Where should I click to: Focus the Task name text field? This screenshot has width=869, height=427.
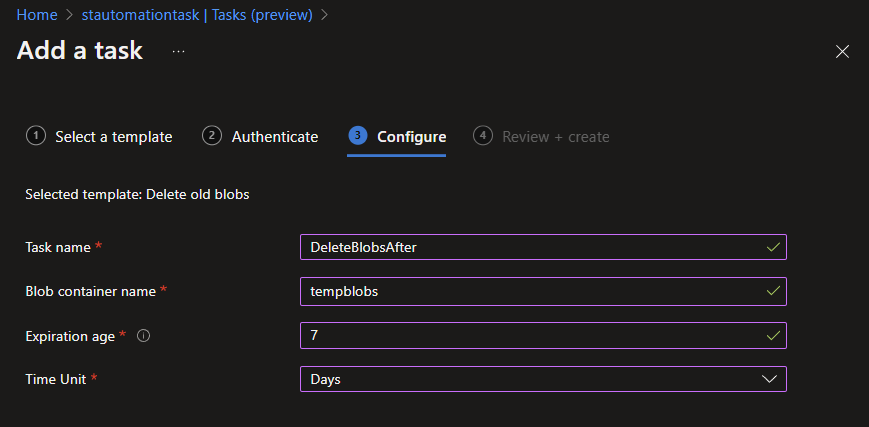pyautogui.click(x=530, y=248)
